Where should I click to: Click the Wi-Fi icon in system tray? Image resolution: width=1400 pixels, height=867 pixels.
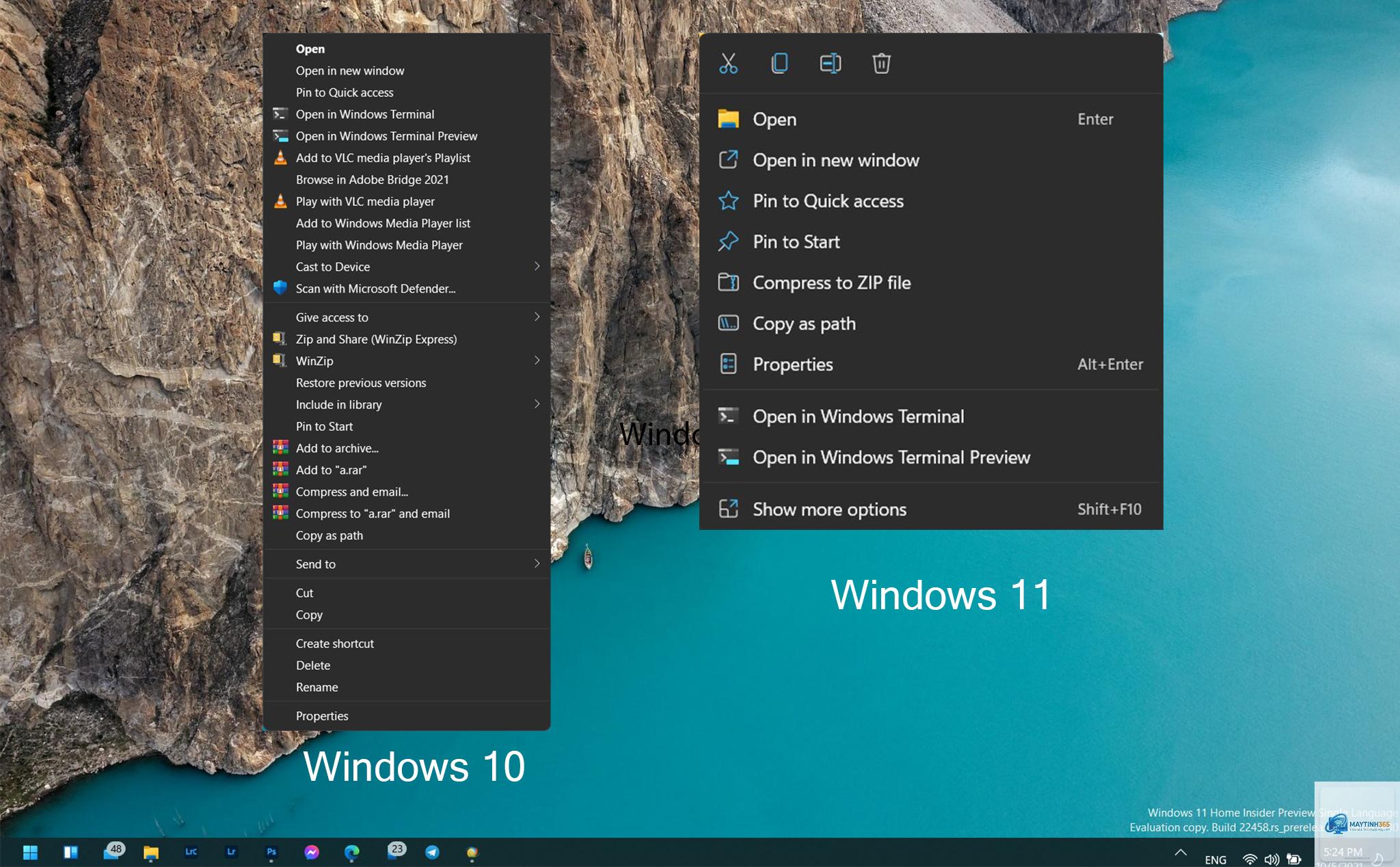[x=1250, y=859]
